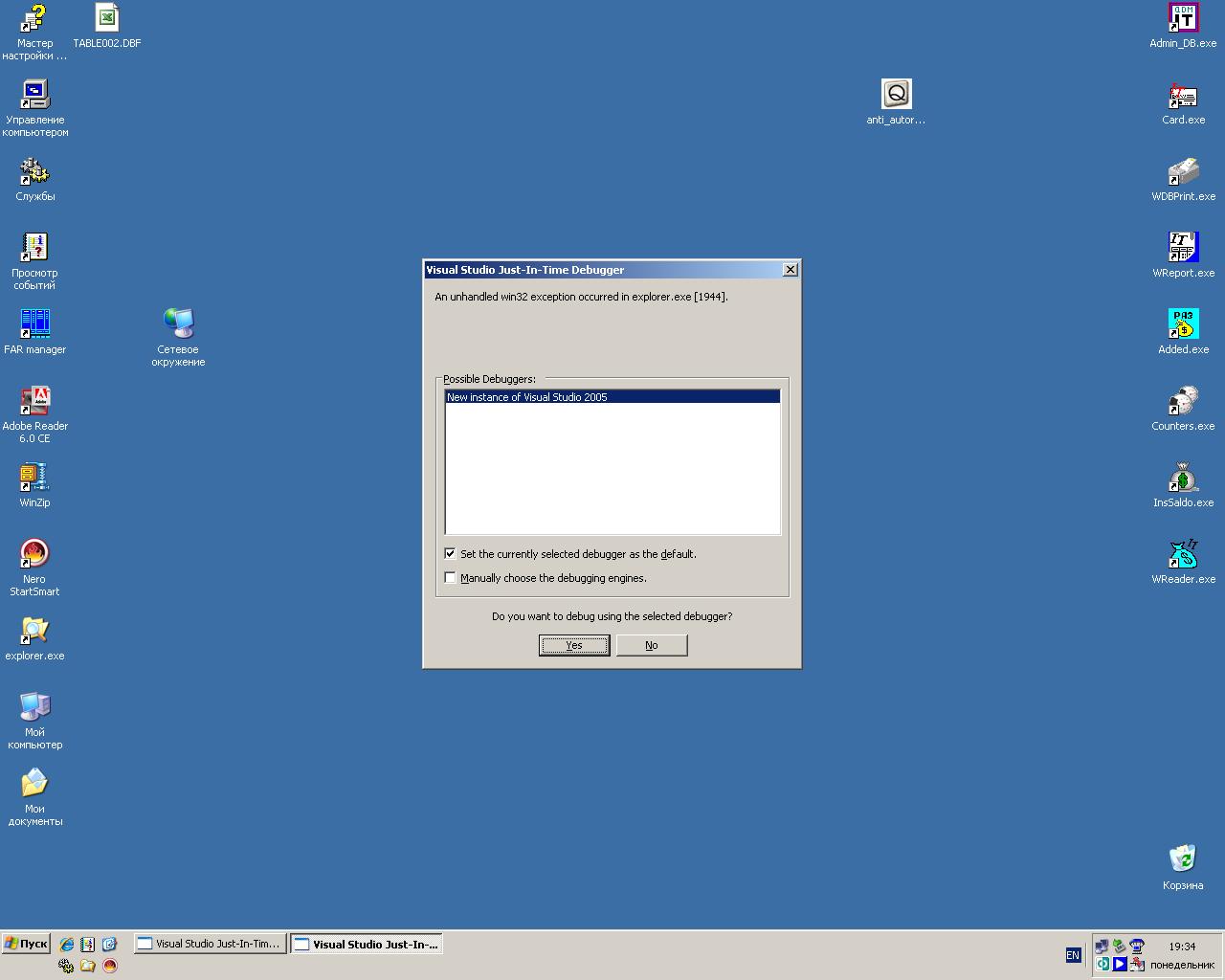Viewport: 1225px width, 980px height.
Task: Click the EN language indicator in tray
Action: 1073,955
